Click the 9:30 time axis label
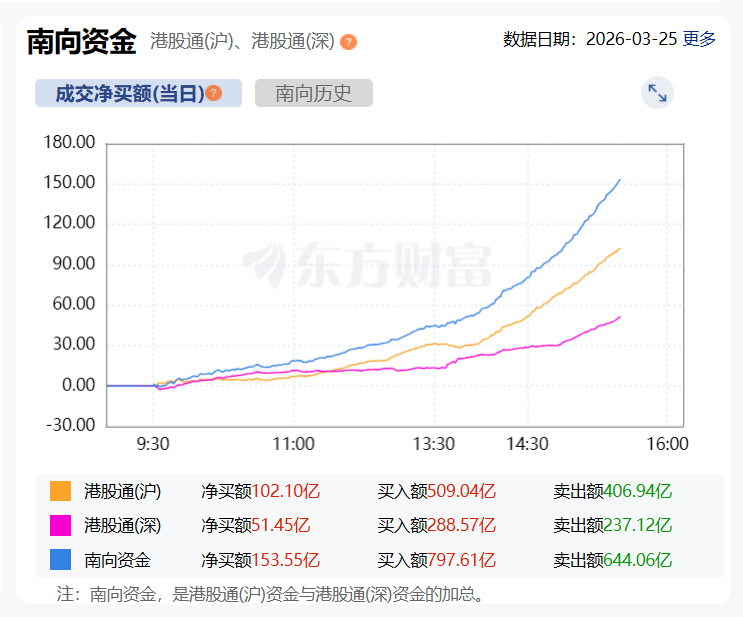Viewport: 743px width, 617px height. click(153, 444)
